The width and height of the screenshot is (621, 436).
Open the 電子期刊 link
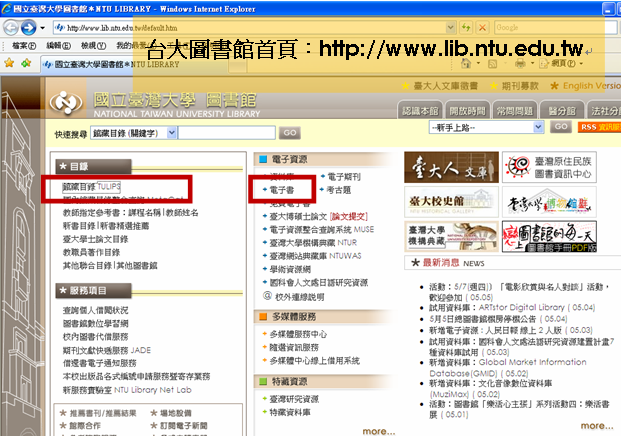(344, 177)
